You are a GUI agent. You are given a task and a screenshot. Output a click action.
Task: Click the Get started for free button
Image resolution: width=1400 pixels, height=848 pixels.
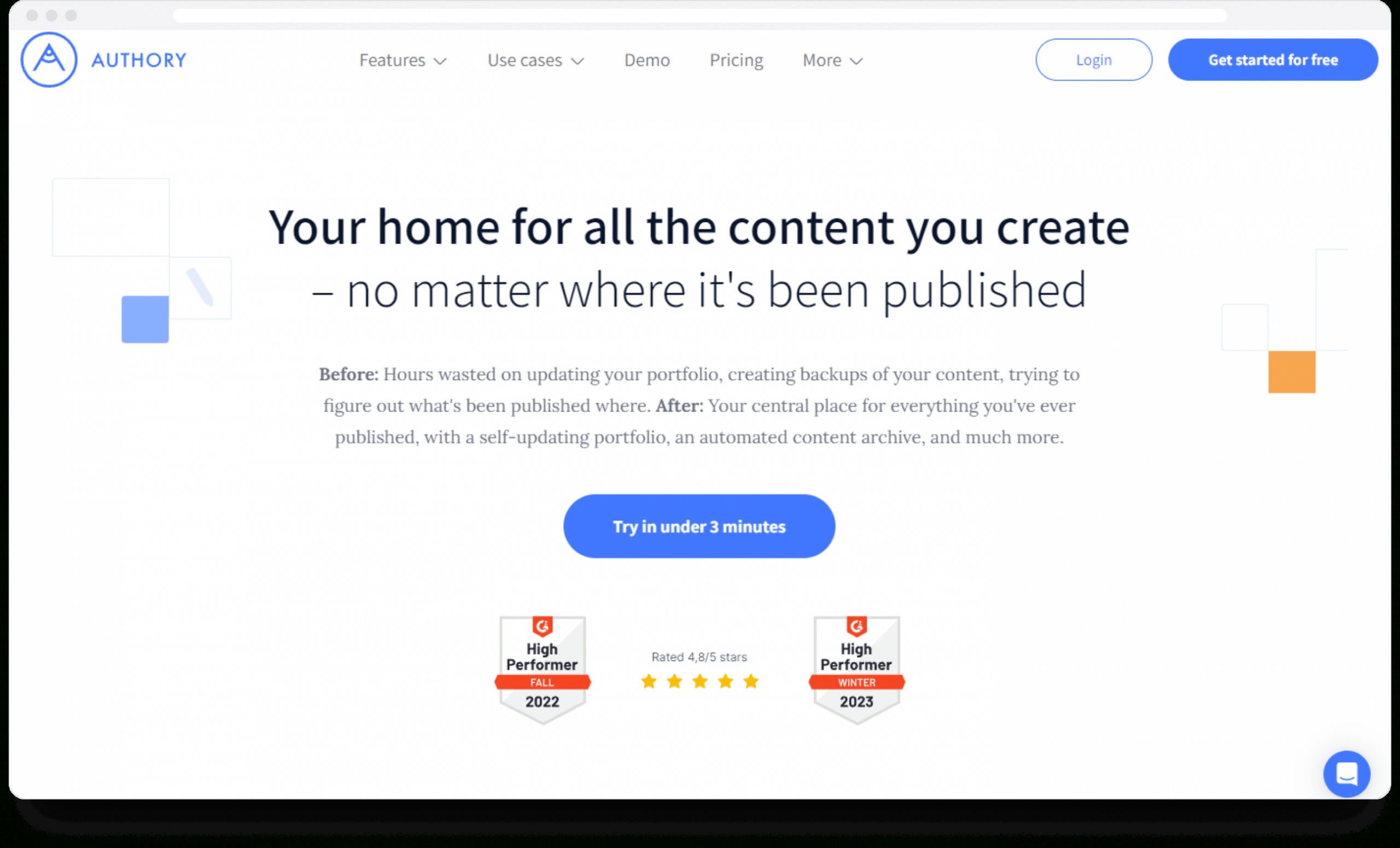[x=1274, y=60]
